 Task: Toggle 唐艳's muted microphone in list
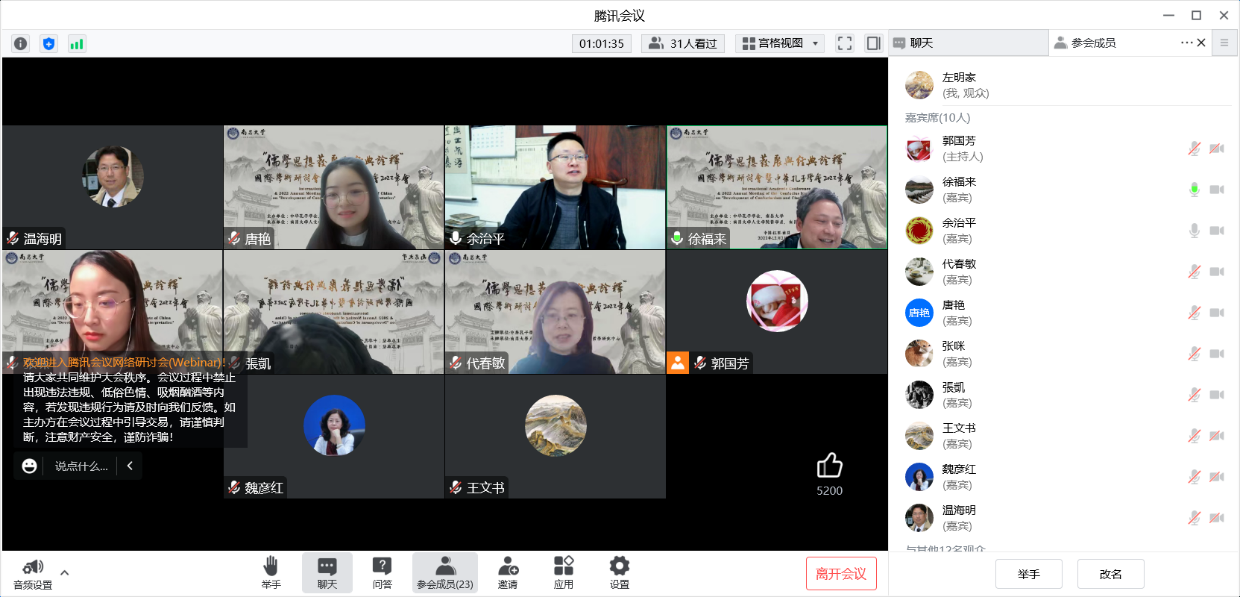point(1194,312)
